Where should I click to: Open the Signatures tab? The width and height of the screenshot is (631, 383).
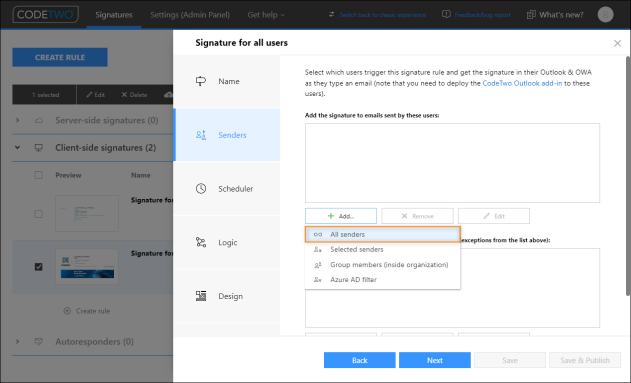[114, 15]
